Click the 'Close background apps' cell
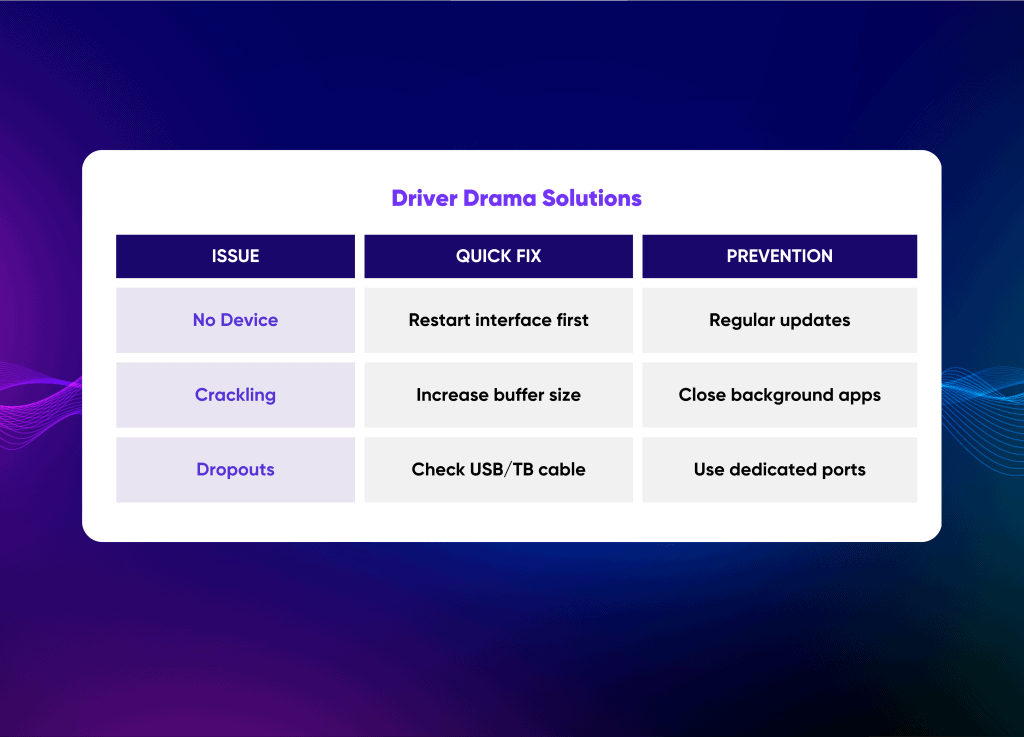The width and height of the screenshot is (1024, 737). 779,395
